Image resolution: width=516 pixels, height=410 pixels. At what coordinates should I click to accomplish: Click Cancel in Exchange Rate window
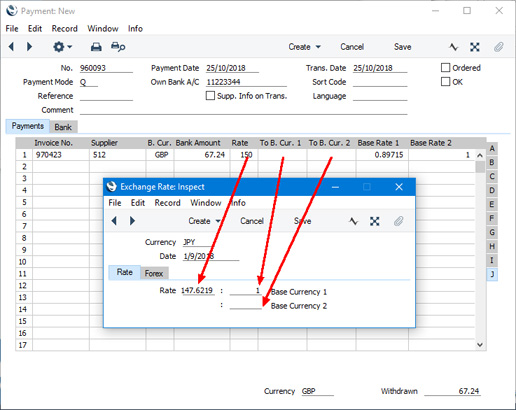click(x=252, y=221)
